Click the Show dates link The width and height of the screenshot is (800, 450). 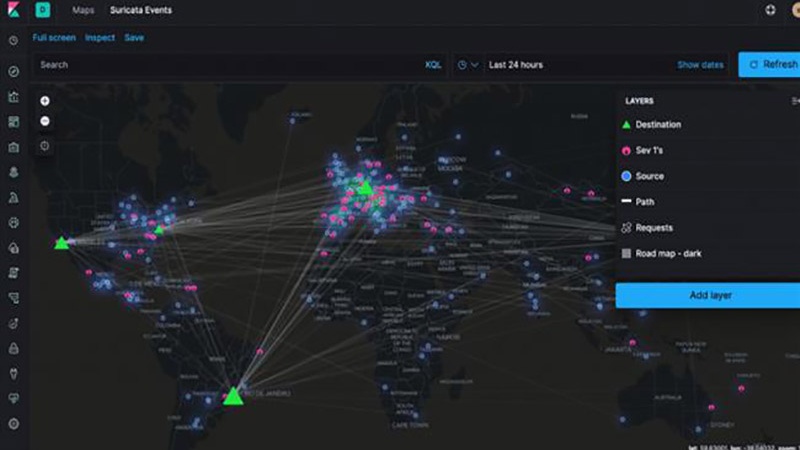(700, 65)
